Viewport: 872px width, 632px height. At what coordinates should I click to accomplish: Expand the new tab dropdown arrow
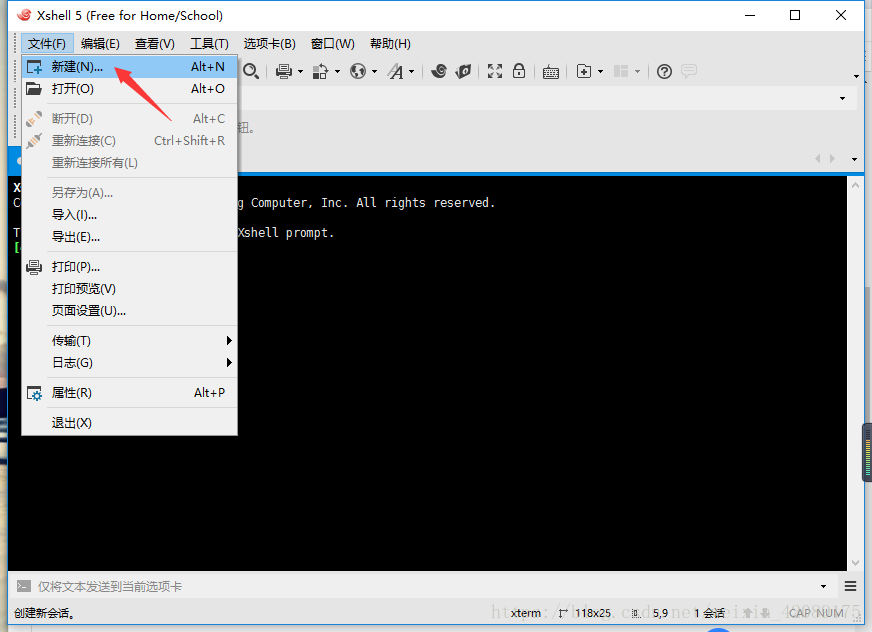point(600,71)
